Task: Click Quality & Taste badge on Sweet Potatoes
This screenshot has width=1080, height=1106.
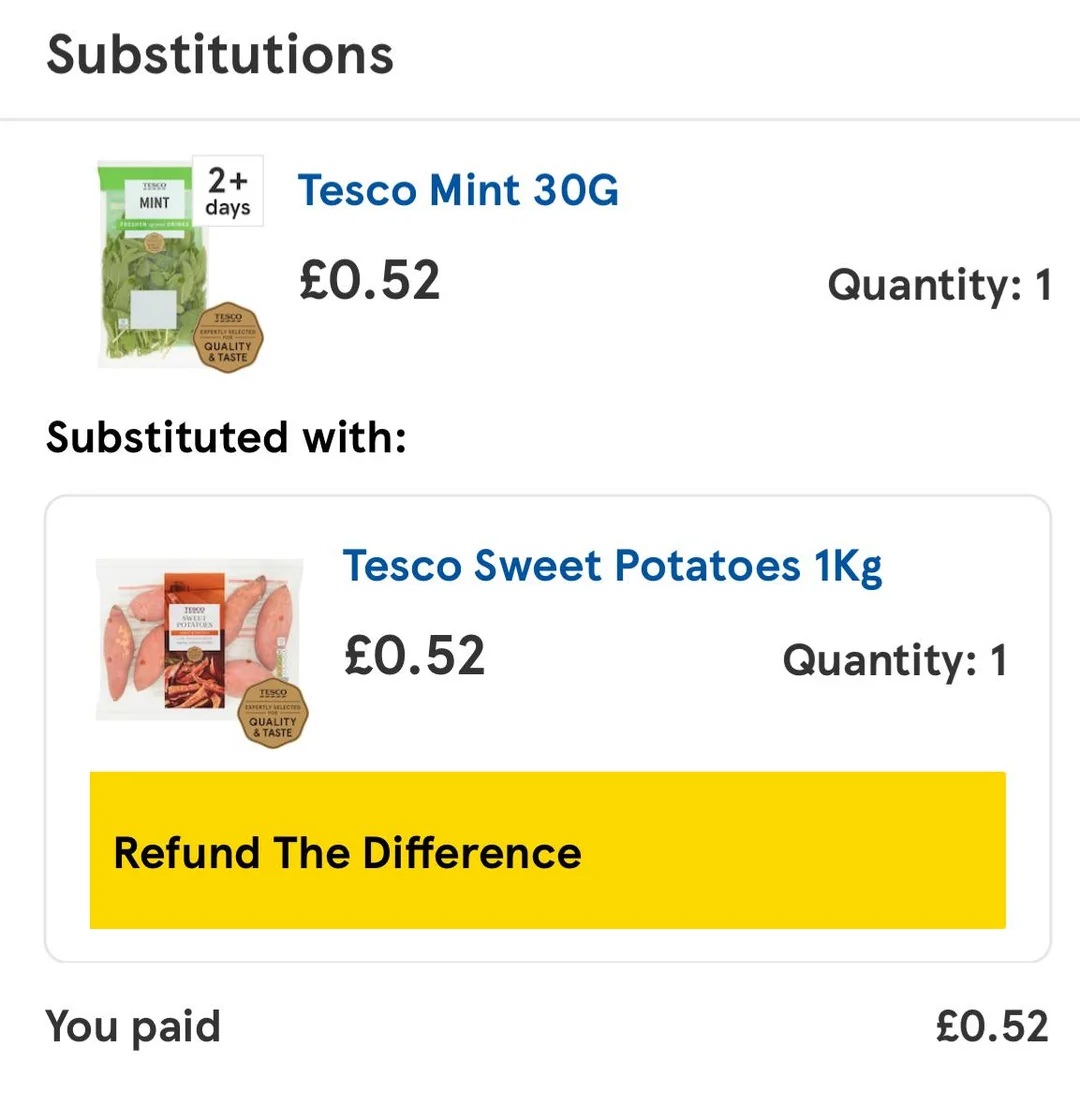Action: [x=272, y=714]
